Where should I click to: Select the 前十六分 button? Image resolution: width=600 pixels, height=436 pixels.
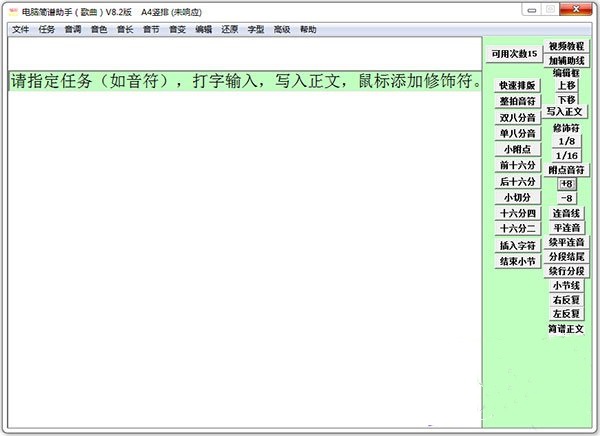coord(517,165)
